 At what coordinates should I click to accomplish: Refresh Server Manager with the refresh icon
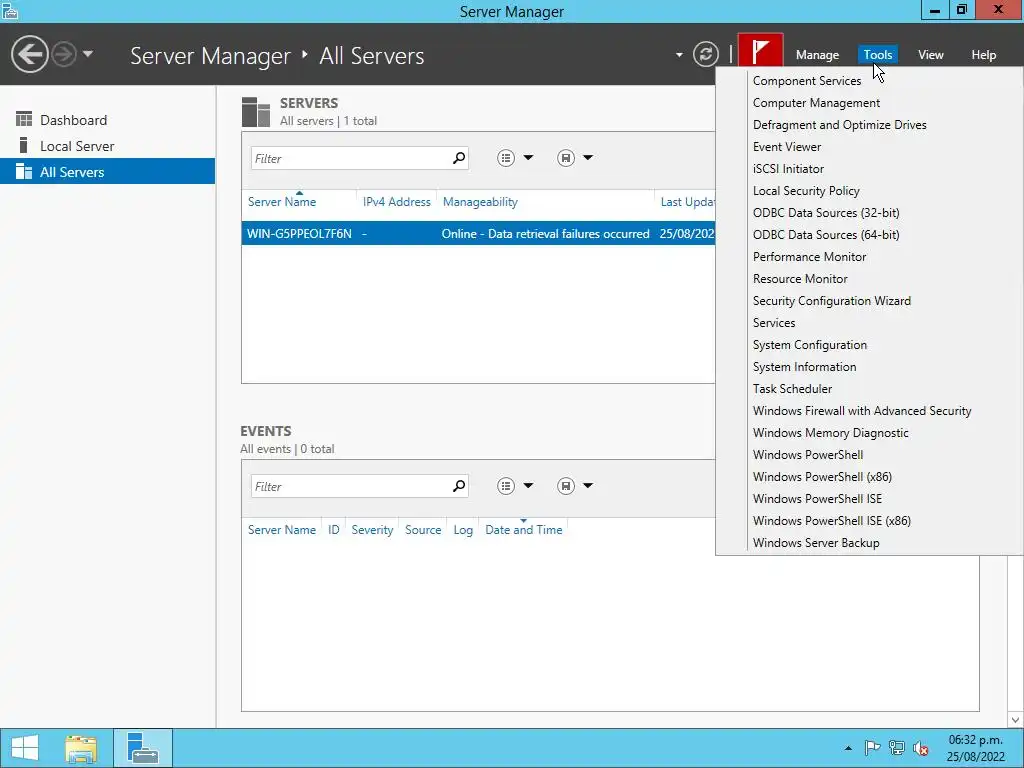point(705,54)
